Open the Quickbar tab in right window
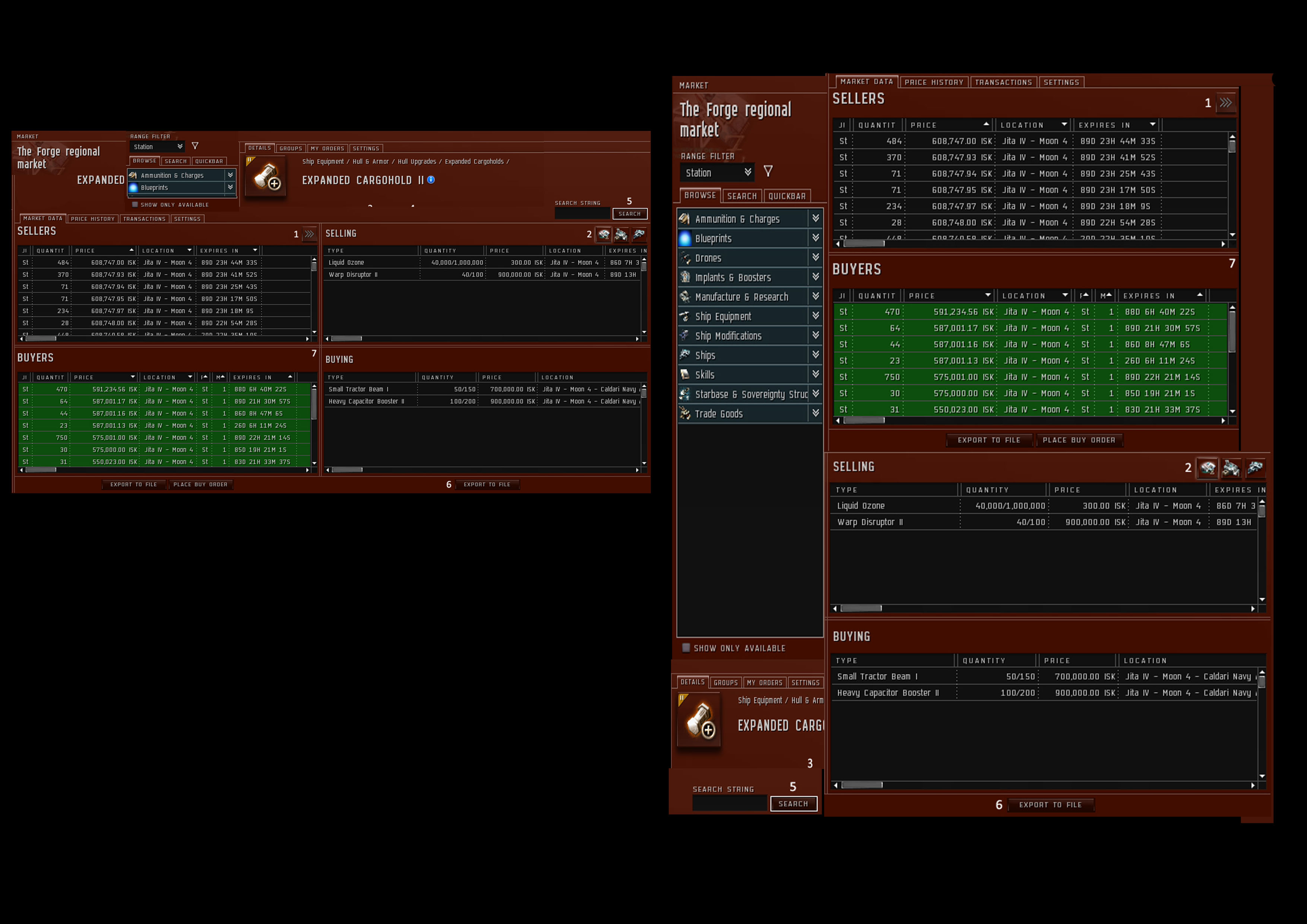 787,196
